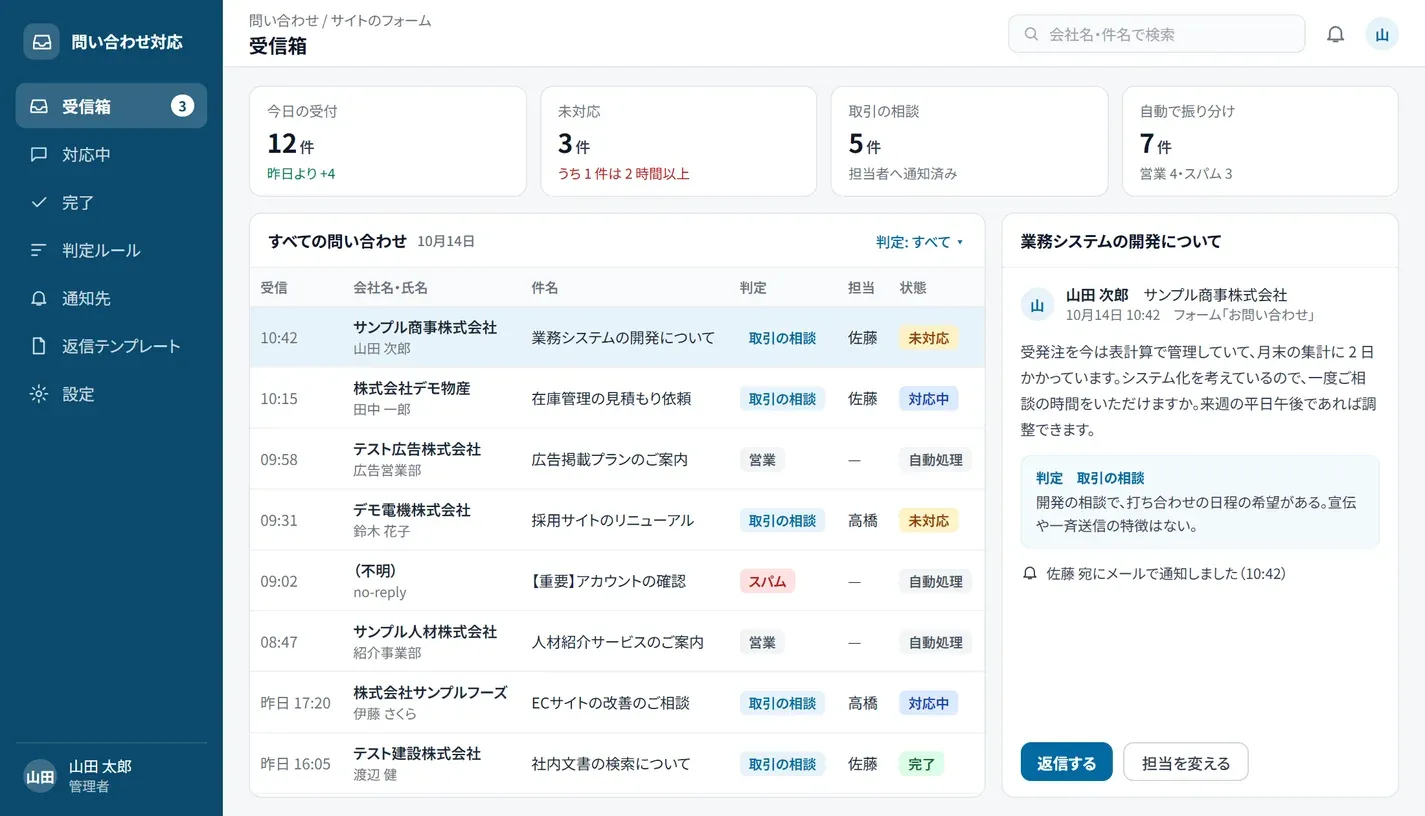
Task: Click the subject 【重要】アカウントの確認
Action: click(608, 582)
